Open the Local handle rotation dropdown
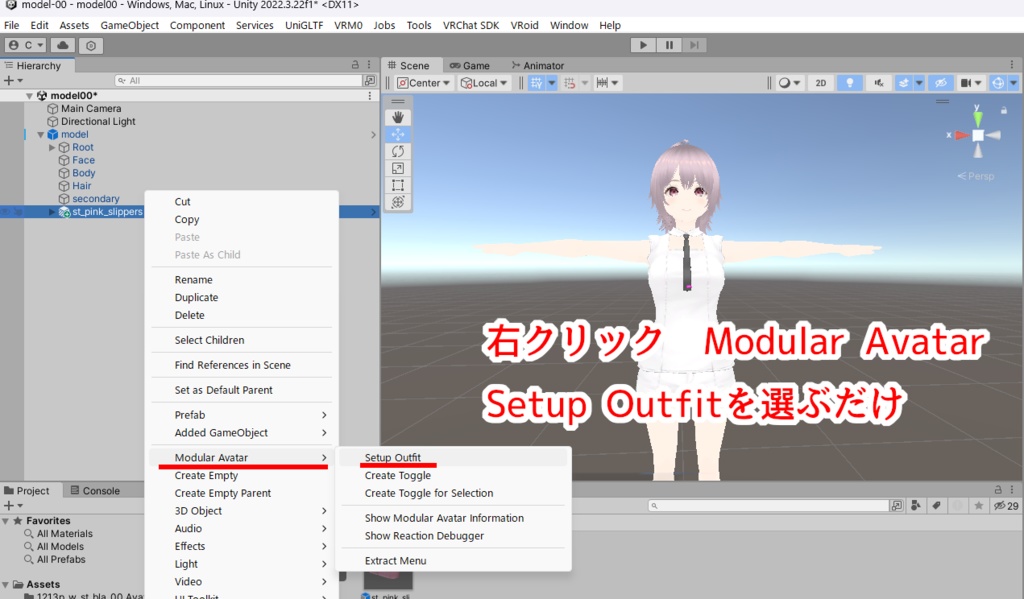This screenshot has height=599, width=1024. click(x=484, y=82)
